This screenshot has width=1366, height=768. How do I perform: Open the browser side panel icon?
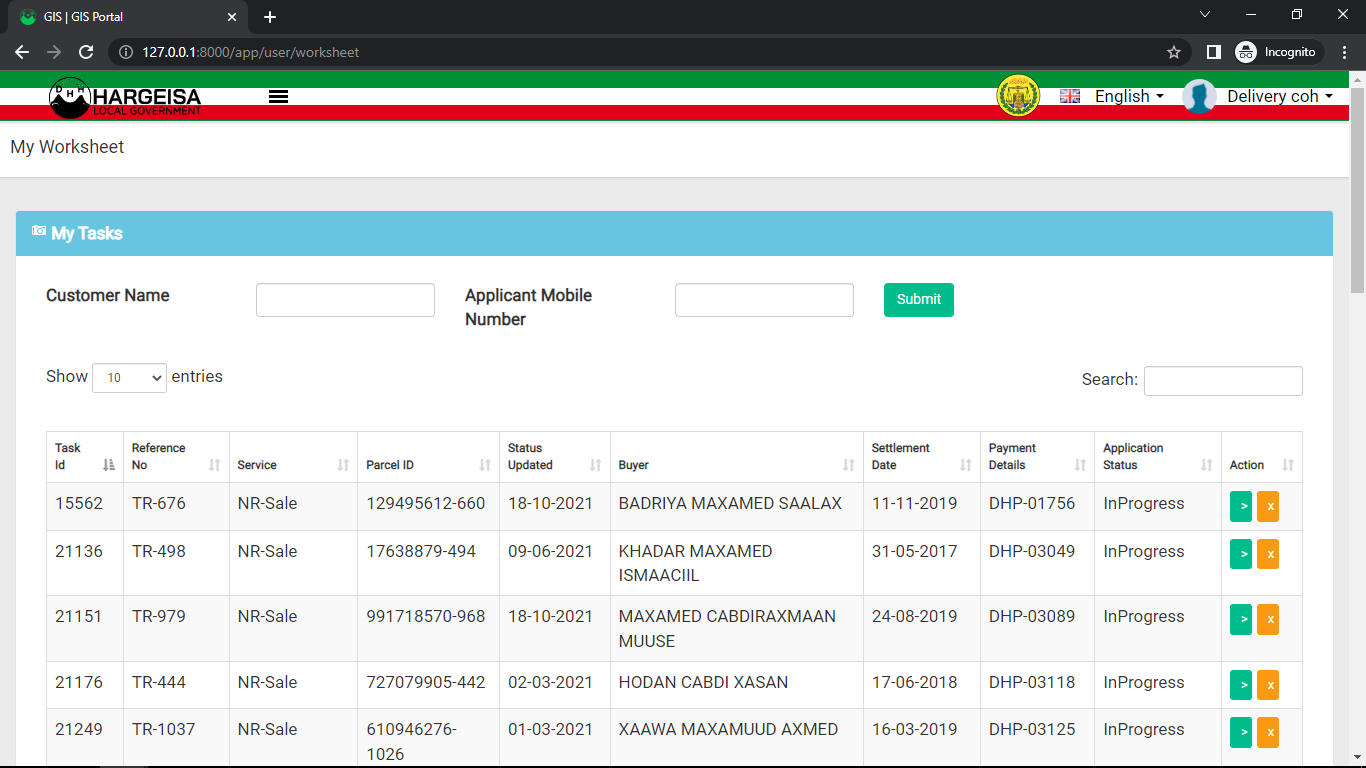[x=1214, y=52]
